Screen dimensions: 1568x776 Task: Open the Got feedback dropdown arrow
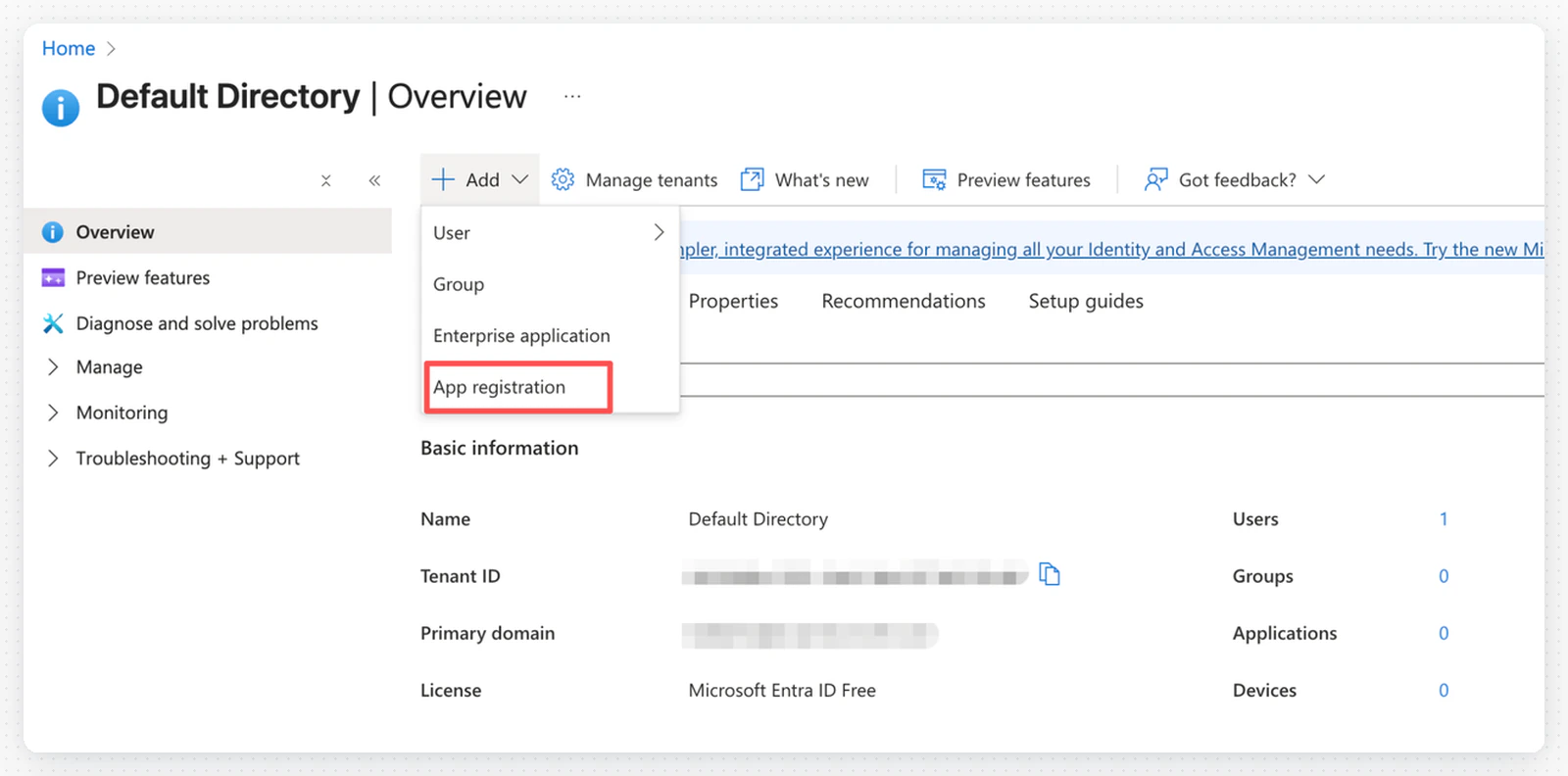pos(1317,179)
